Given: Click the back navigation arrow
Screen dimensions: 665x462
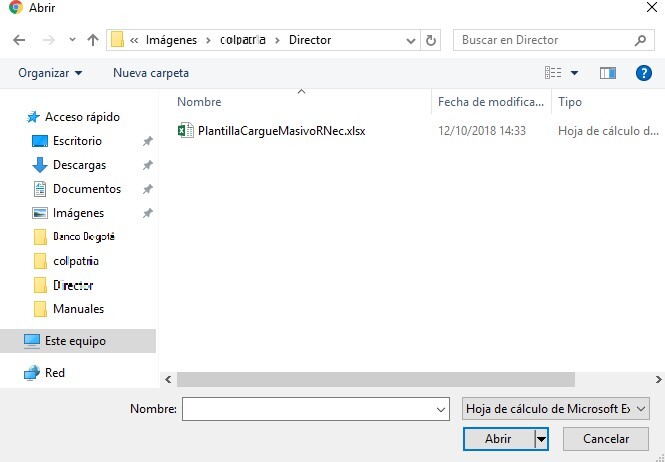Looking at the screenshot, I should [x=19, y=41].
